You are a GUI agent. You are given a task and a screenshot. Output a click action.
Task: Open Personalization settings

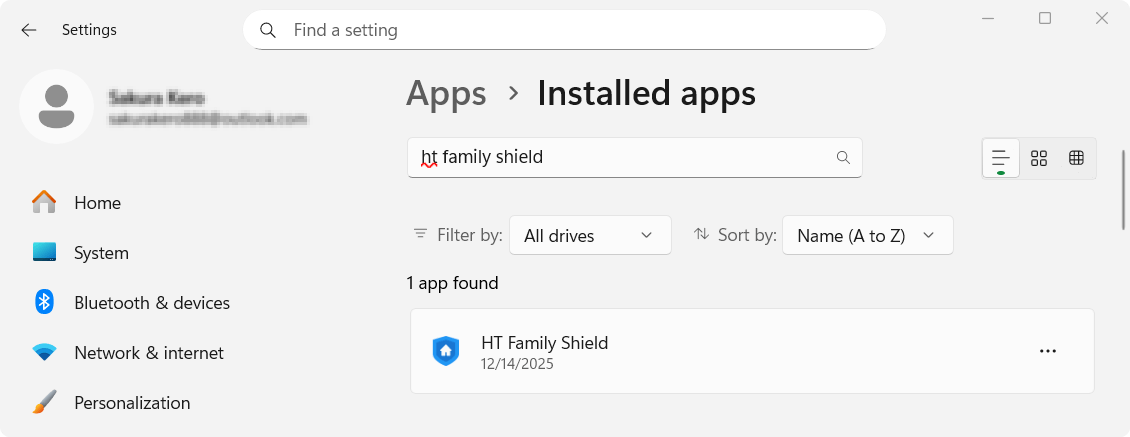tap(132, 403)
